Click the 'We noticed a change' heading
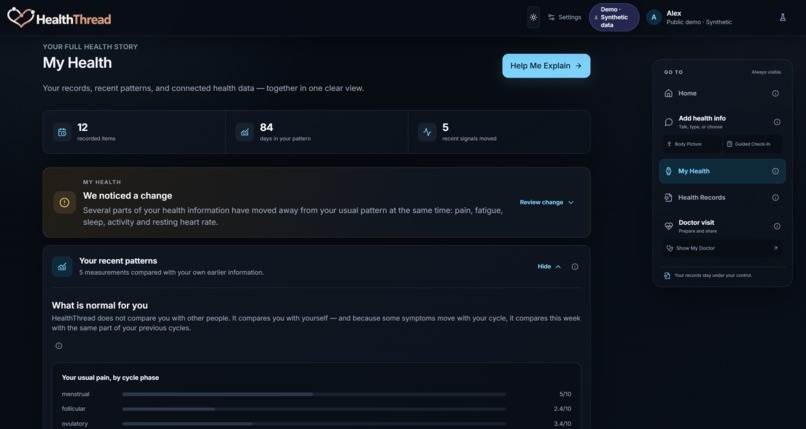Viewport: 806px width, 429px height. [x=127, y=196]
